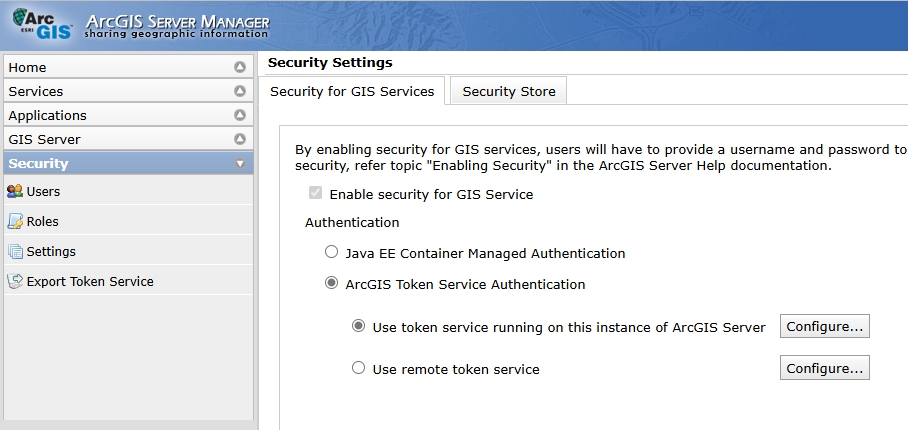
Task: Click the Users people icon
Action: 15,192
